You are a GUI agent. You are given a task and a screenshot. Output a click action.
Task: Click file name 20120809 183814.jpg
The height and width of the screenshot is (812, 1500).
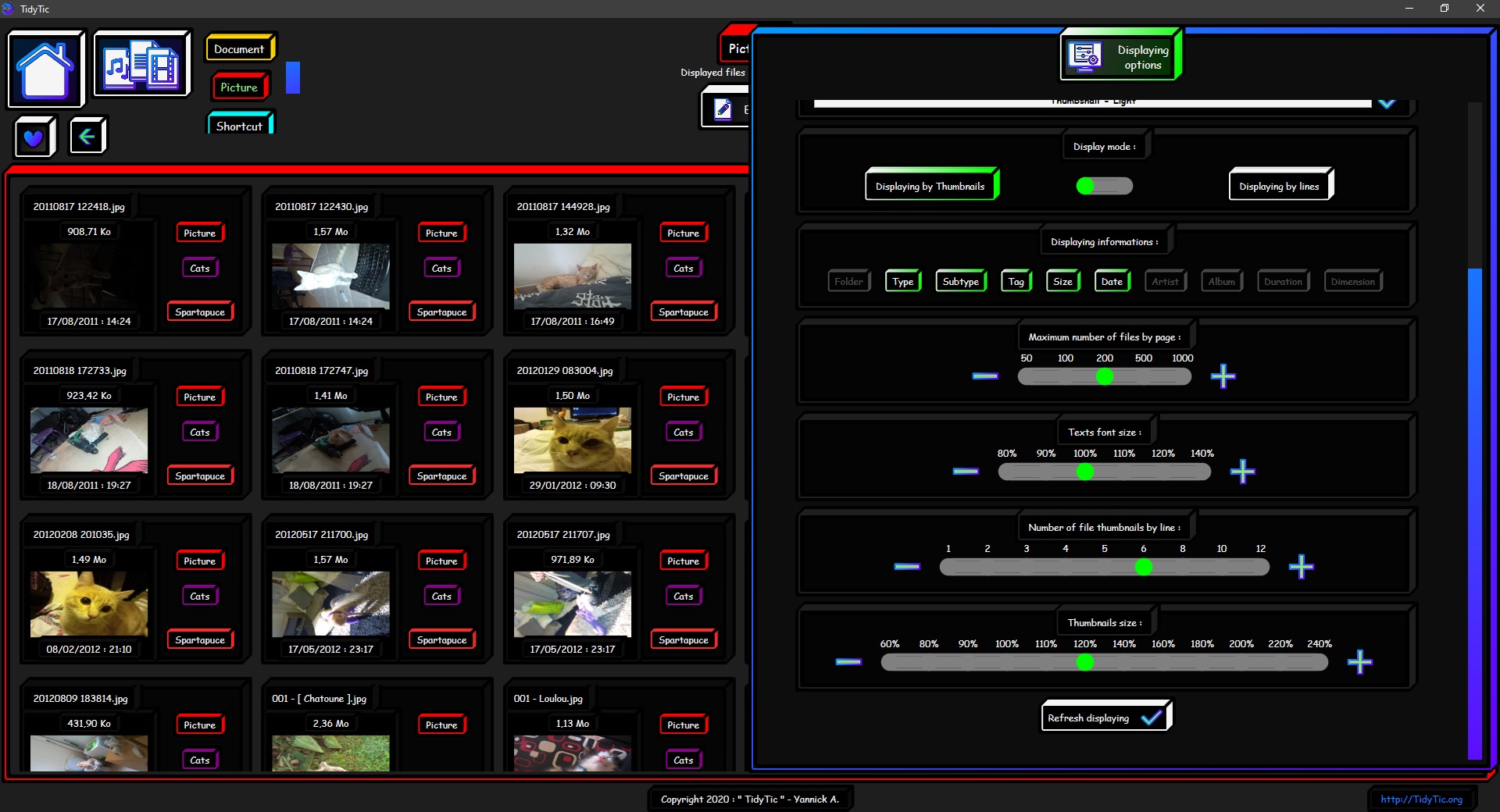click(80, 698)
